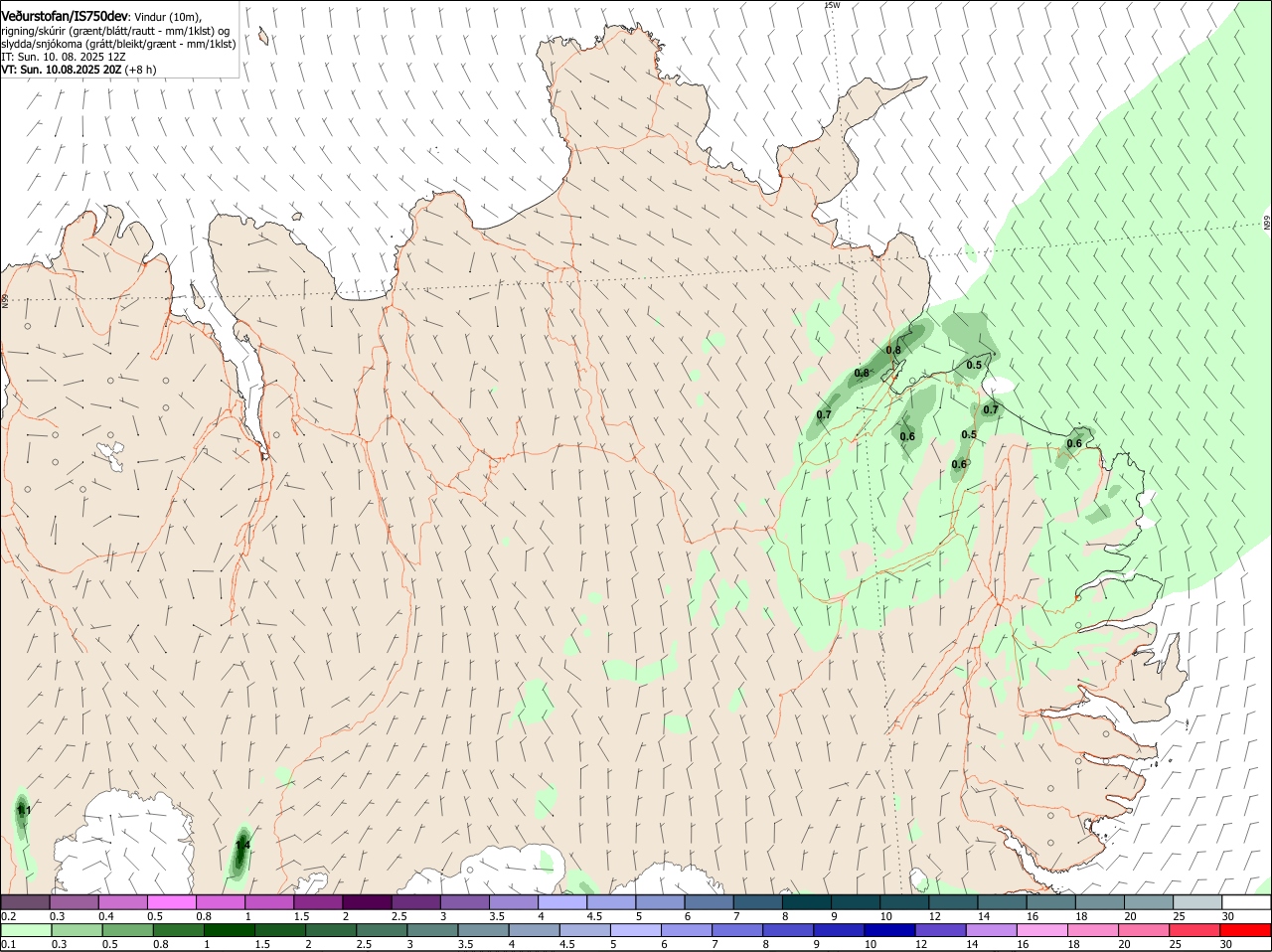This screenshot has height=952, width=1272.
Task: Click the bright red swatch ending the lower legend
Action: click(1245, 930)
